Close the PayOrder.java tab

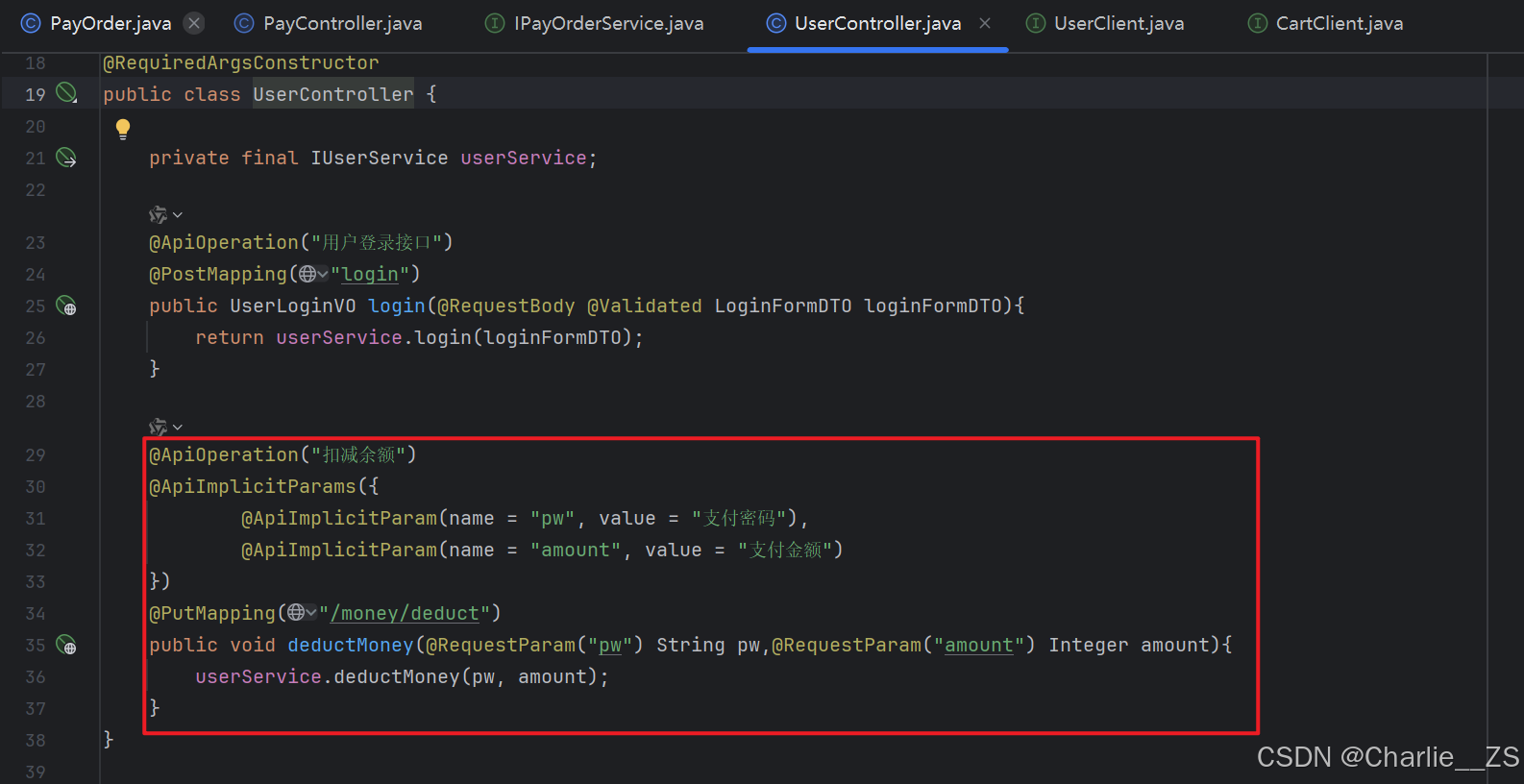point(194,23)
